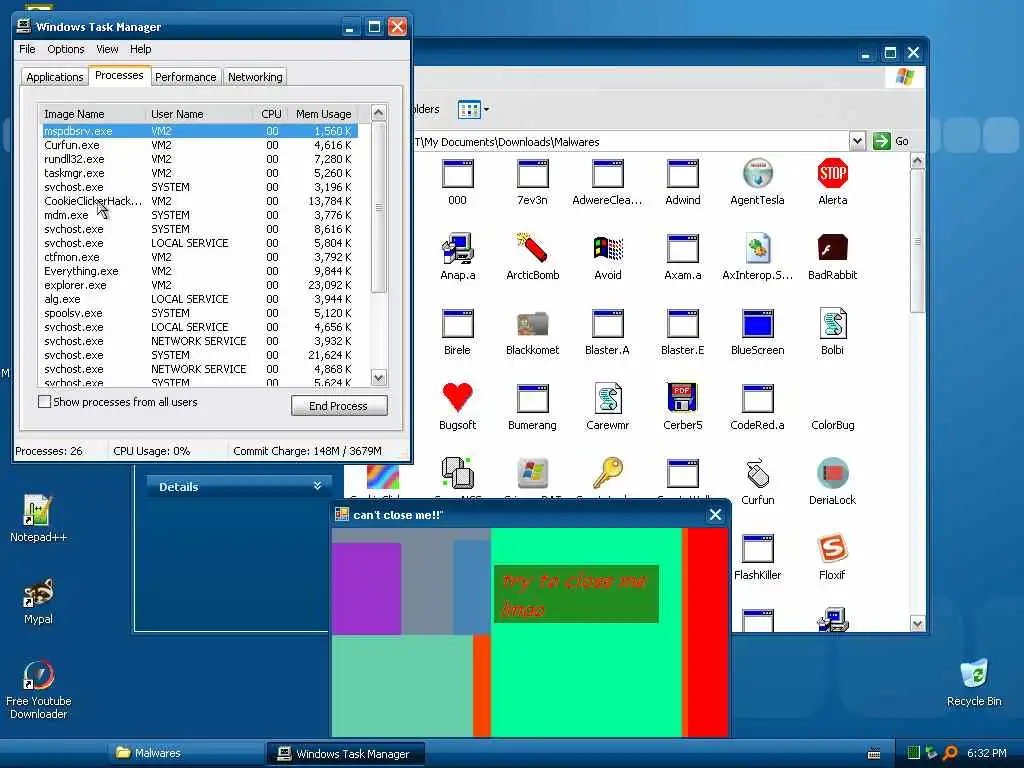This screenshot has height=768, width=1024.
Task: Click process list scroll down arrow
Action: [379, 377]
